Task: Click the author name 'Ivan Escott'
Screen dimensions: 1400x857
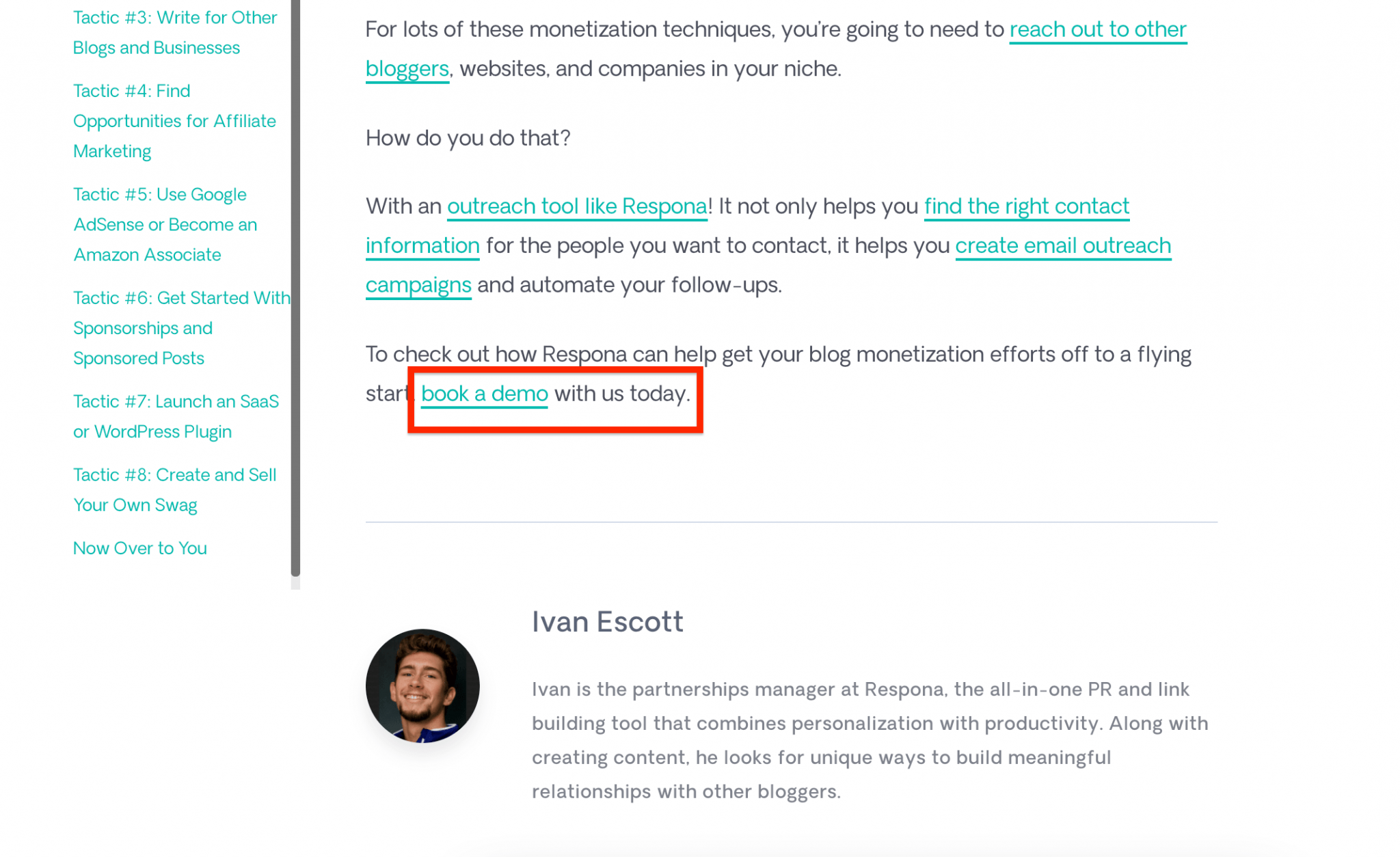Action: point(607,621)
